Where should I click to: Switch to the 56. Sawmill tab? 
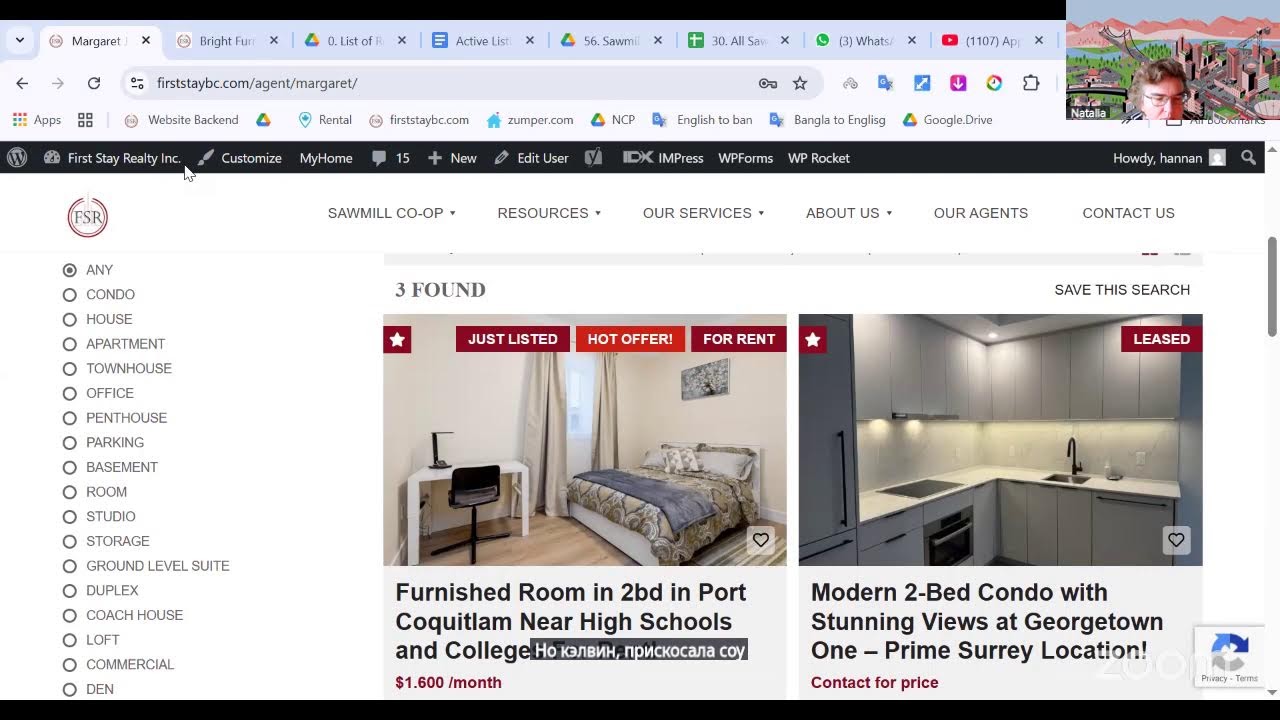pos(612,41)
